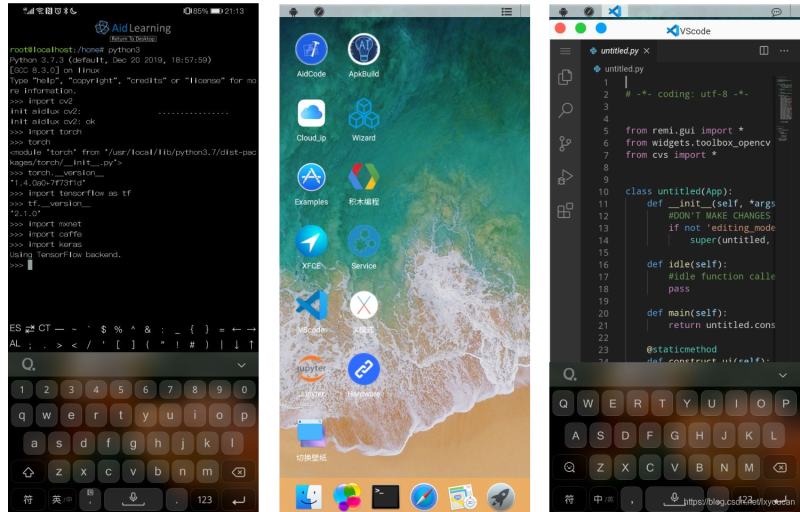This screenshot has width=800, height=512.
Task: Open the Maps dock icon
Action: click(x=462, y=497)
